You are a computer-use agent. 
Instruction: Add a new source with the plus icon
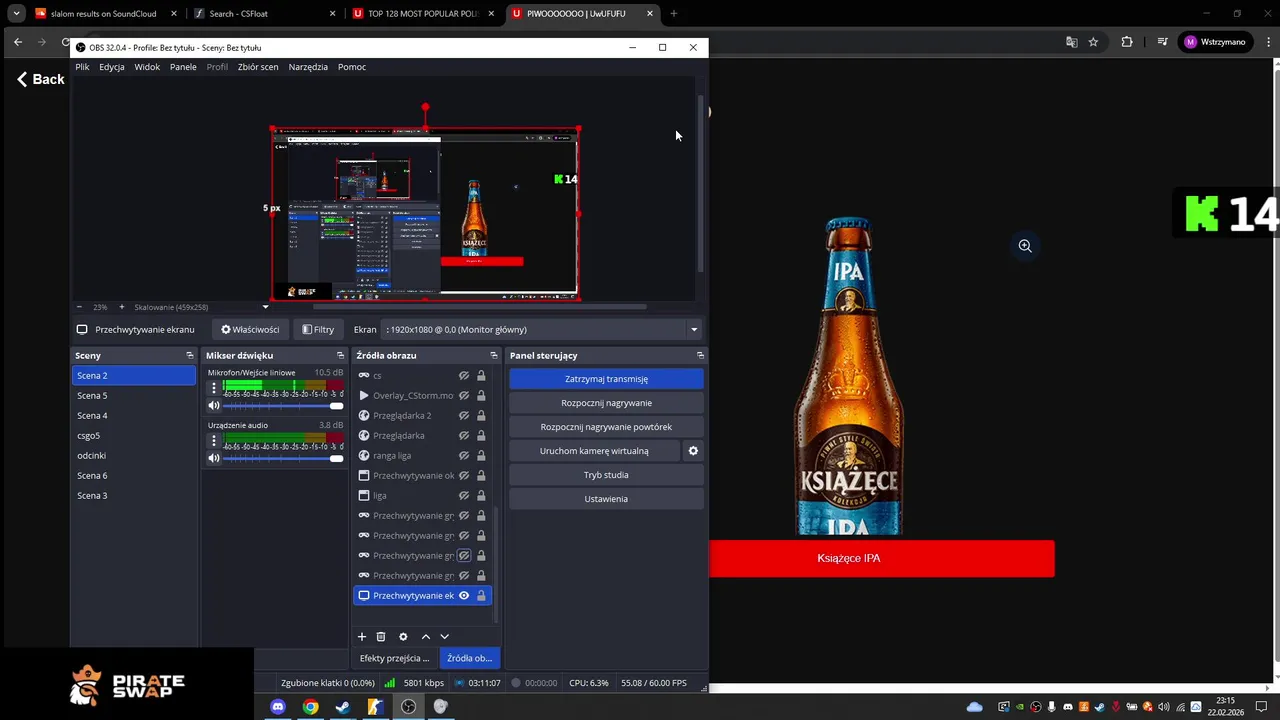[x=362, y=637]
